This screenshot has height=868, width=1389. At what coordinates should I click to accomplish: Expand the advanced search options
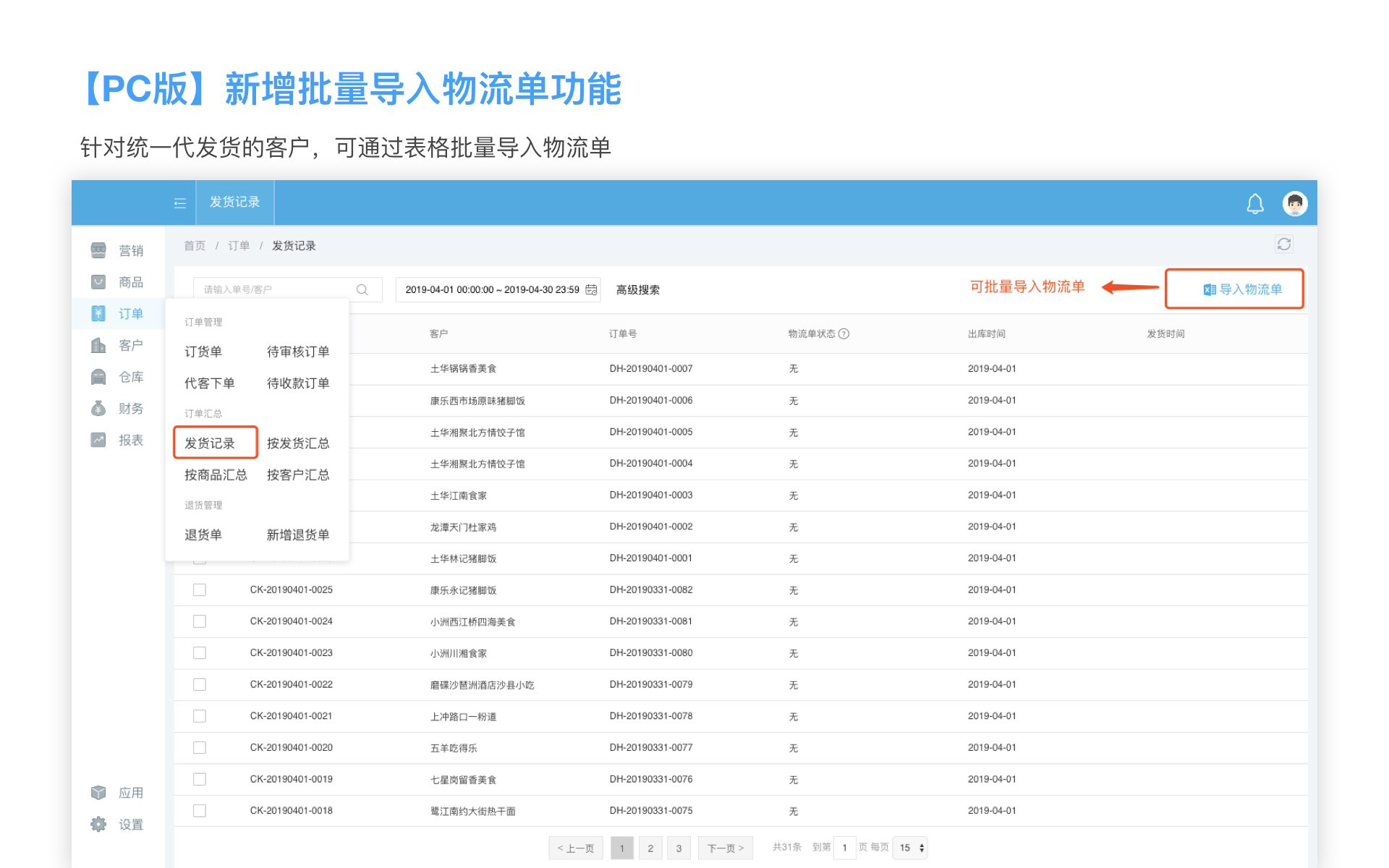coord(637,289)
